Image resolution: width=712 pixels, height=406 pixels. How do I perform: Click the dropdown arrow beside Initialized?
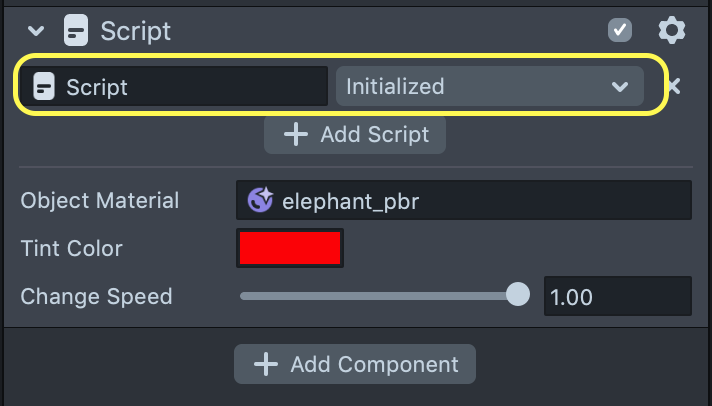click(x=620, y=86)
